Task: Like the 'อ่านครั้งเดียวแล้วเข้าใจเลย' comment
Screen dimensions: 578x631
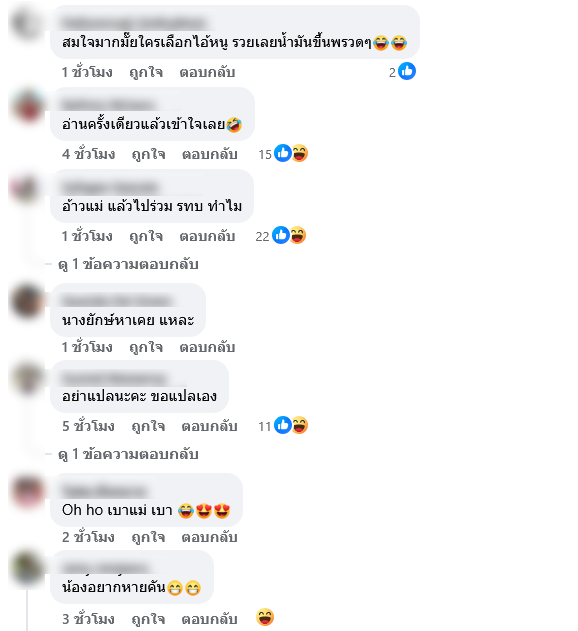Action: point(149,154)
